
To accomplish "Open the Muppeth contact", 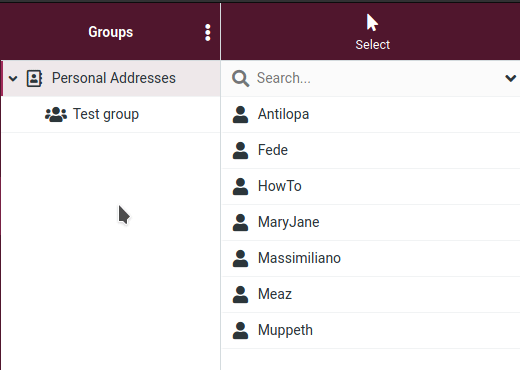I will (371, 330).
